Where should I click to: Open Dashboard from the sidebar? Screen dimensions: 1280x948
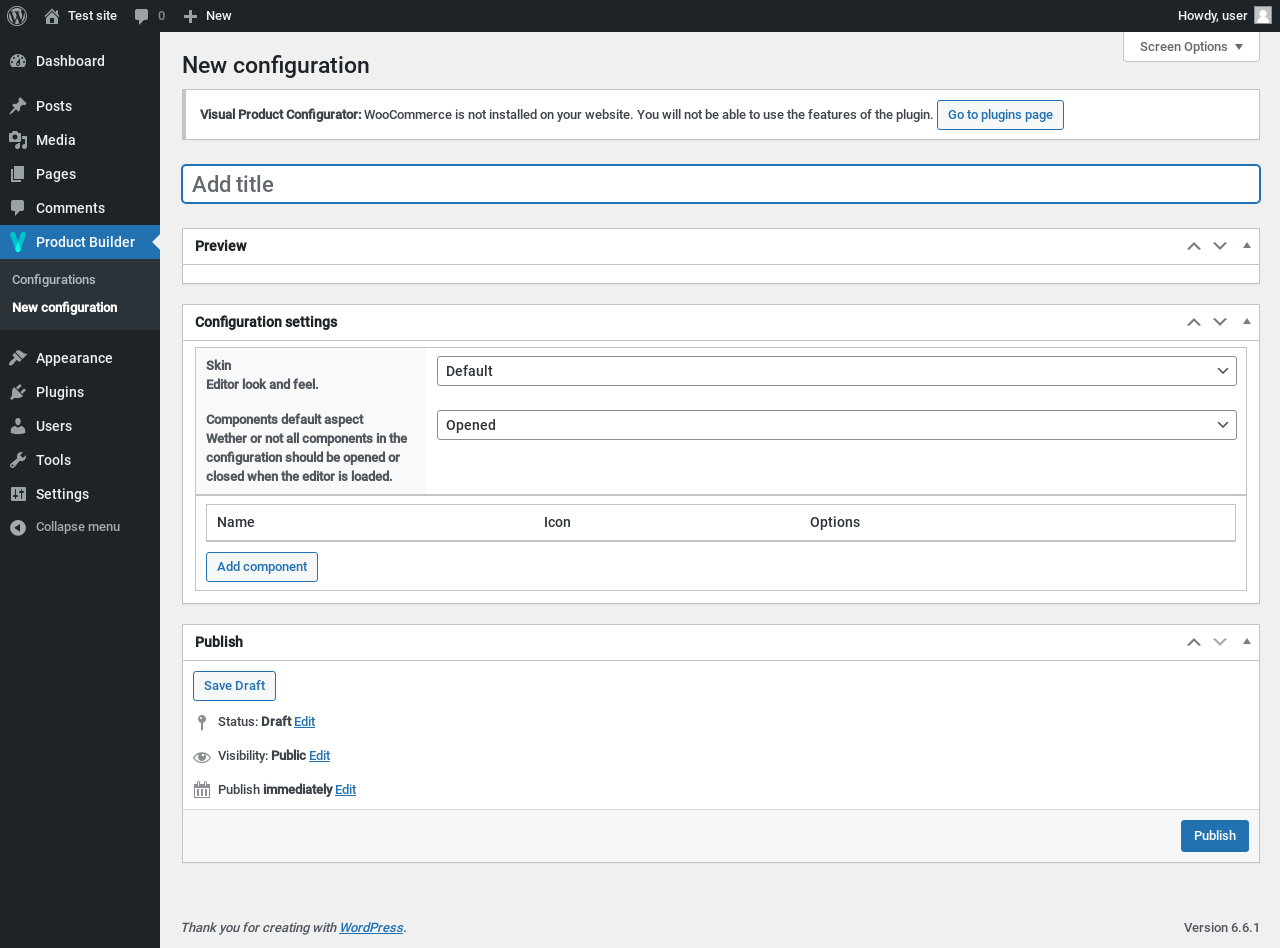(70, 61)
